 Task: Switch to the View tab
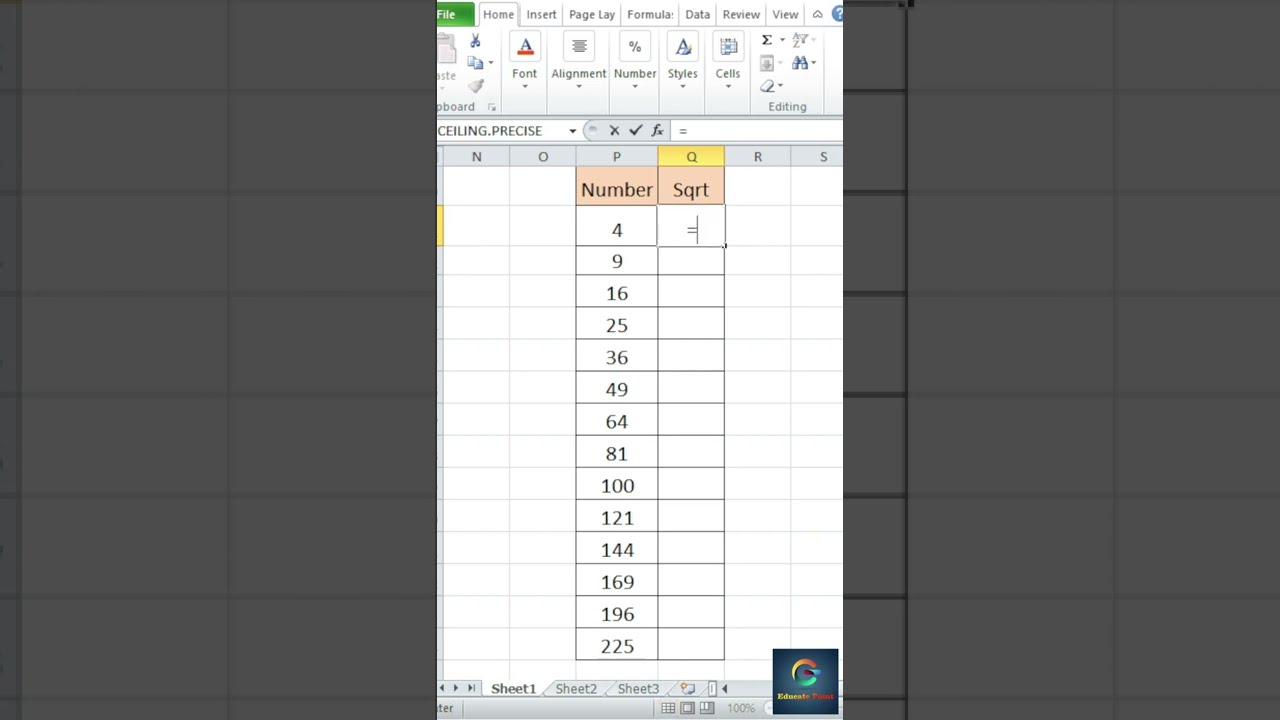coord(785,14)
